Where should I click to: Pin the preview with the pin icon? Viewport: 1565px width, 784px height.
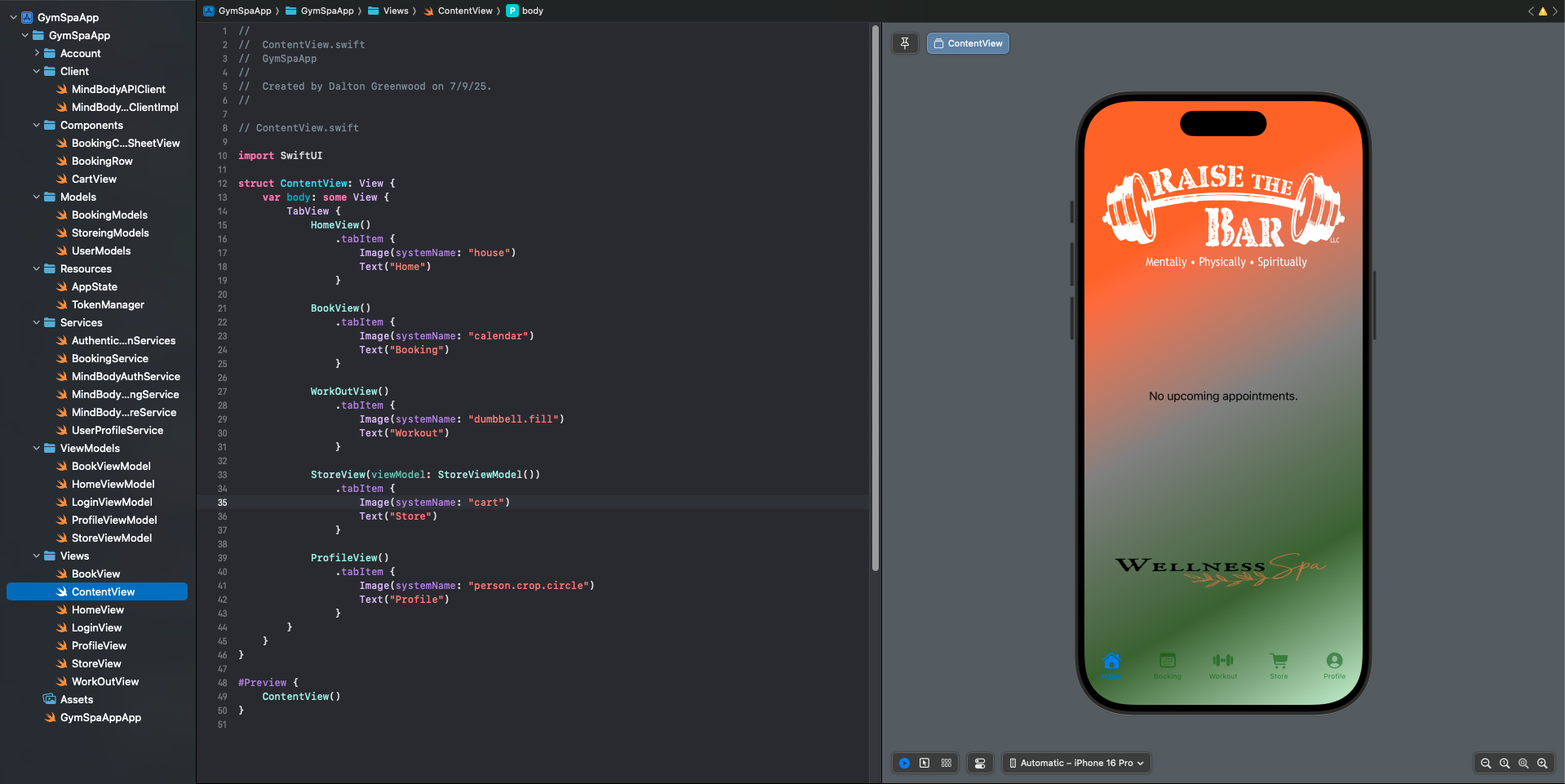[905, 43]
